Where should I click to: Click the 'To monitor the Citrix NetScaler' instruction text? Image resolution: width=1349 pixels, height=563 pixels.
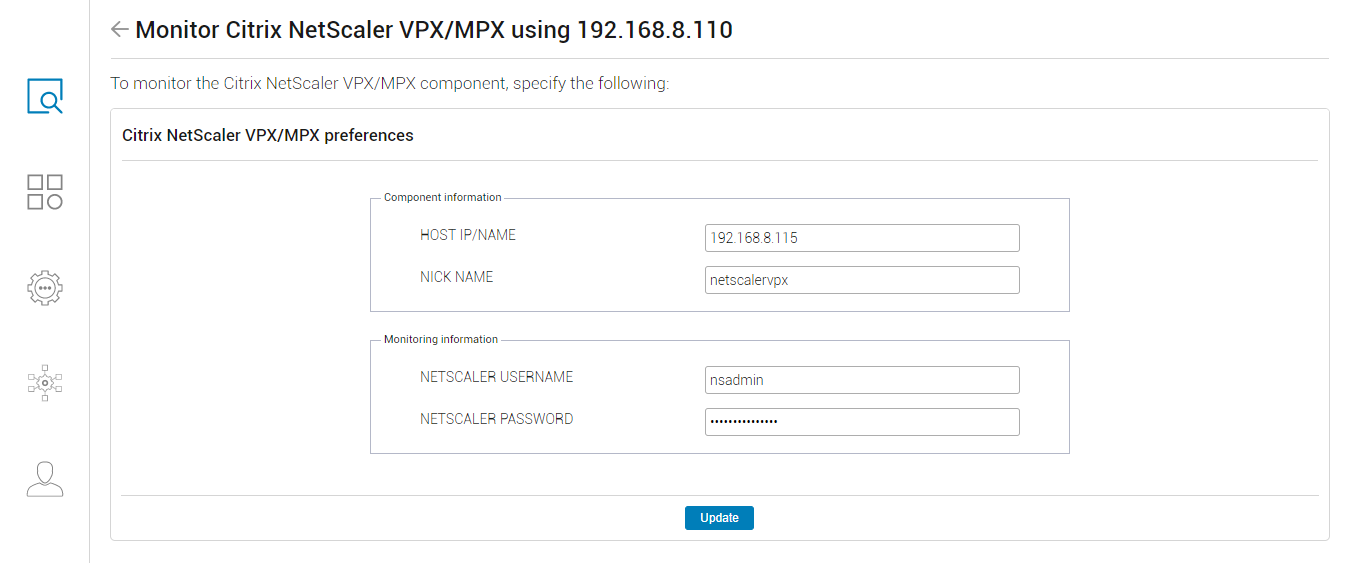point(390,84)
